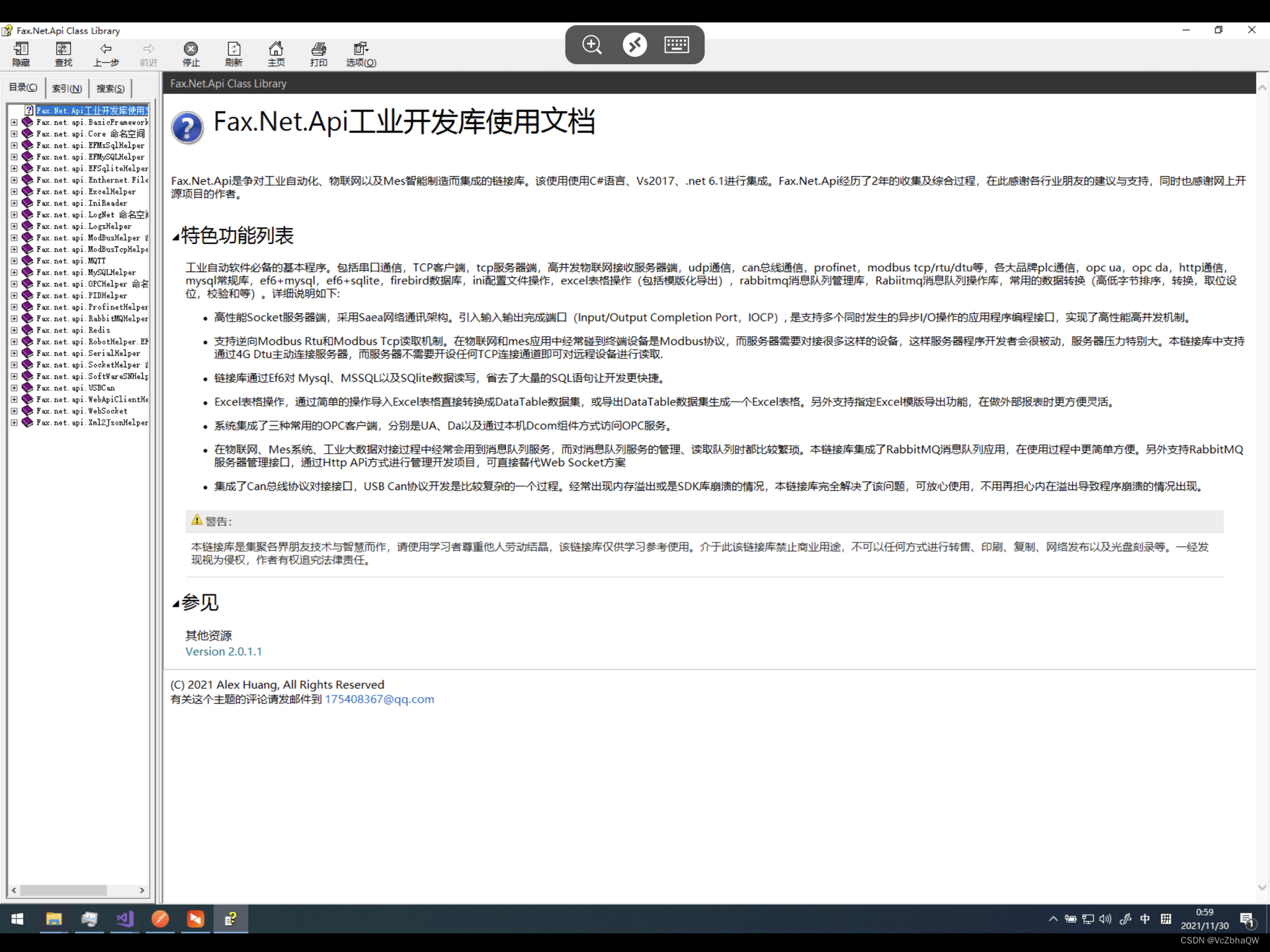
Task: Click the 175408367@qq.com email link
Action: tap(379, 699)
